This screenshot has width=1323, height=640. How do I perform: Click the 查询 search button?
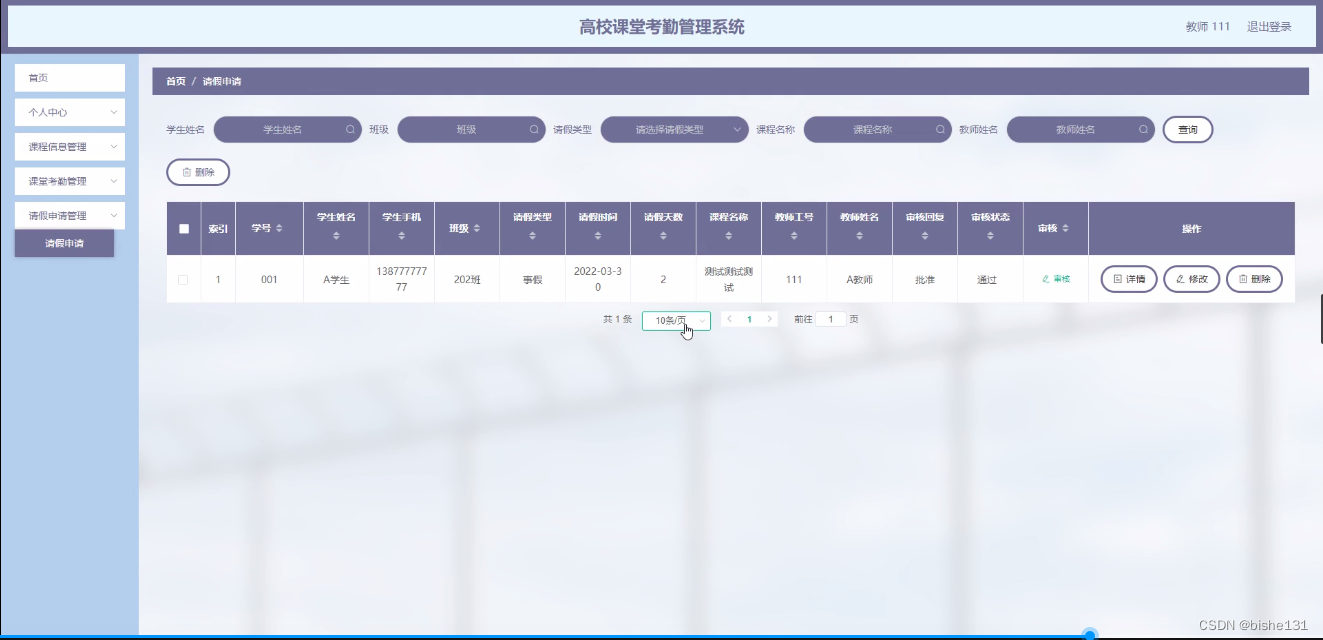[x=1187, y=129]
